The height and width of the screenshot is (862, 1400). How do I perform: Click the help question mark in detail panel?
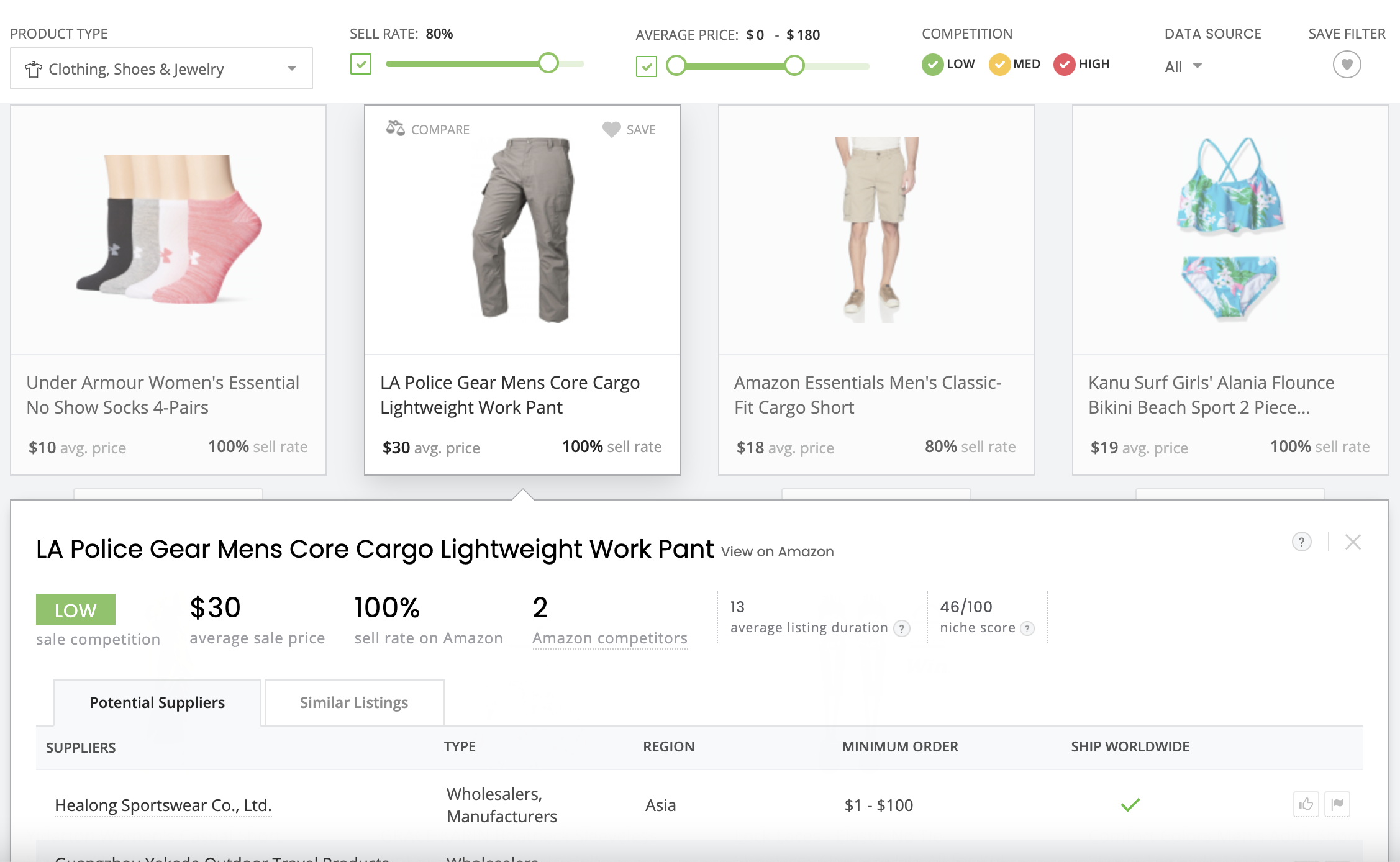[x=1302, y=542]
